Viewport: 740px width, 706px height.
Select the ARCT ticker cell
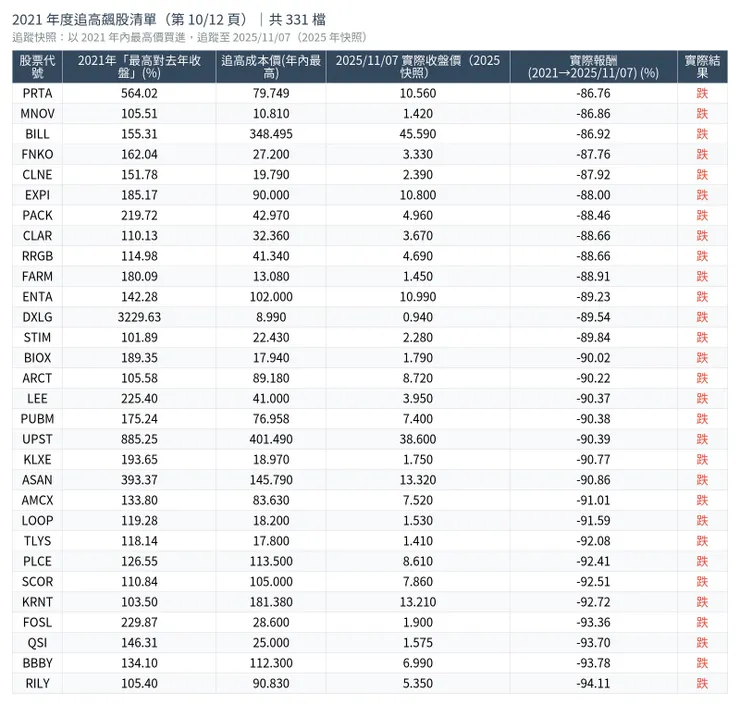click(x=37, y=378)
